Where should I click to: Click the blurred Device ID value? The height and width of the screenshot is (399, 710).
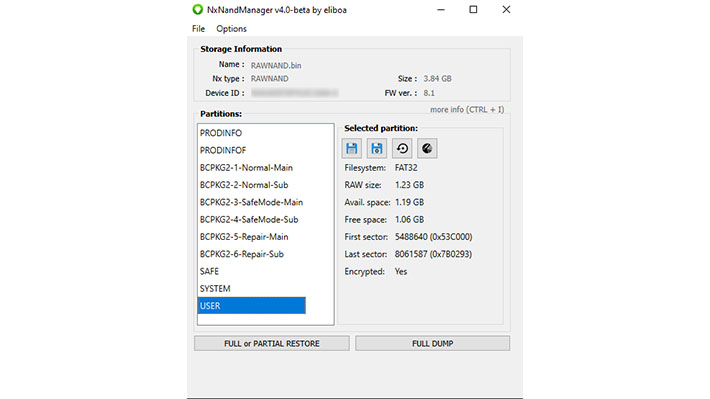(x=294, y=93)
